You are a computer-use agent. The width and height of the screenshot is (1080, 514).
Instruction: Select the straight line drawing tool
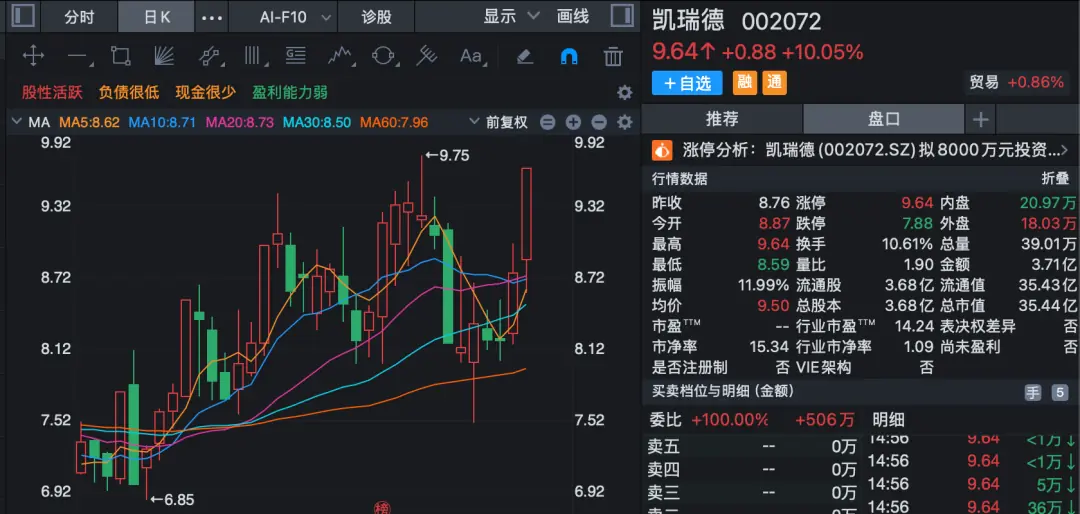79,56
